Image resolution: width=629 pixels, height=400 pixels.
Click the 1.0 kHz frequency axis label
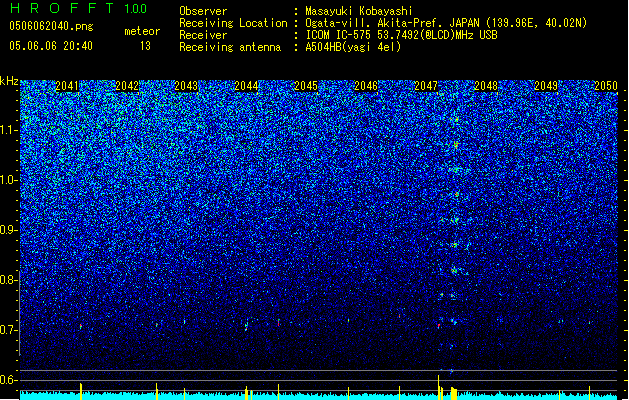pos(9,180)
